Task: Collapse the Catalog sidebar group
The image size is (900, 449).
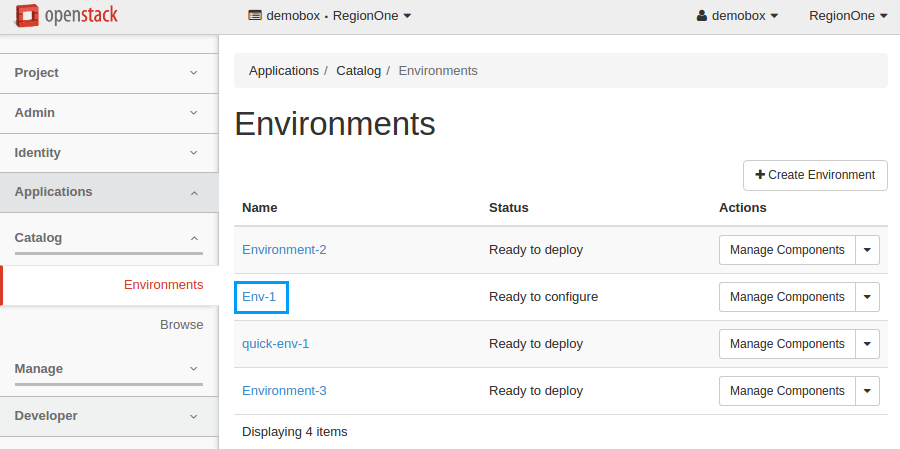Action: (108, 238)
